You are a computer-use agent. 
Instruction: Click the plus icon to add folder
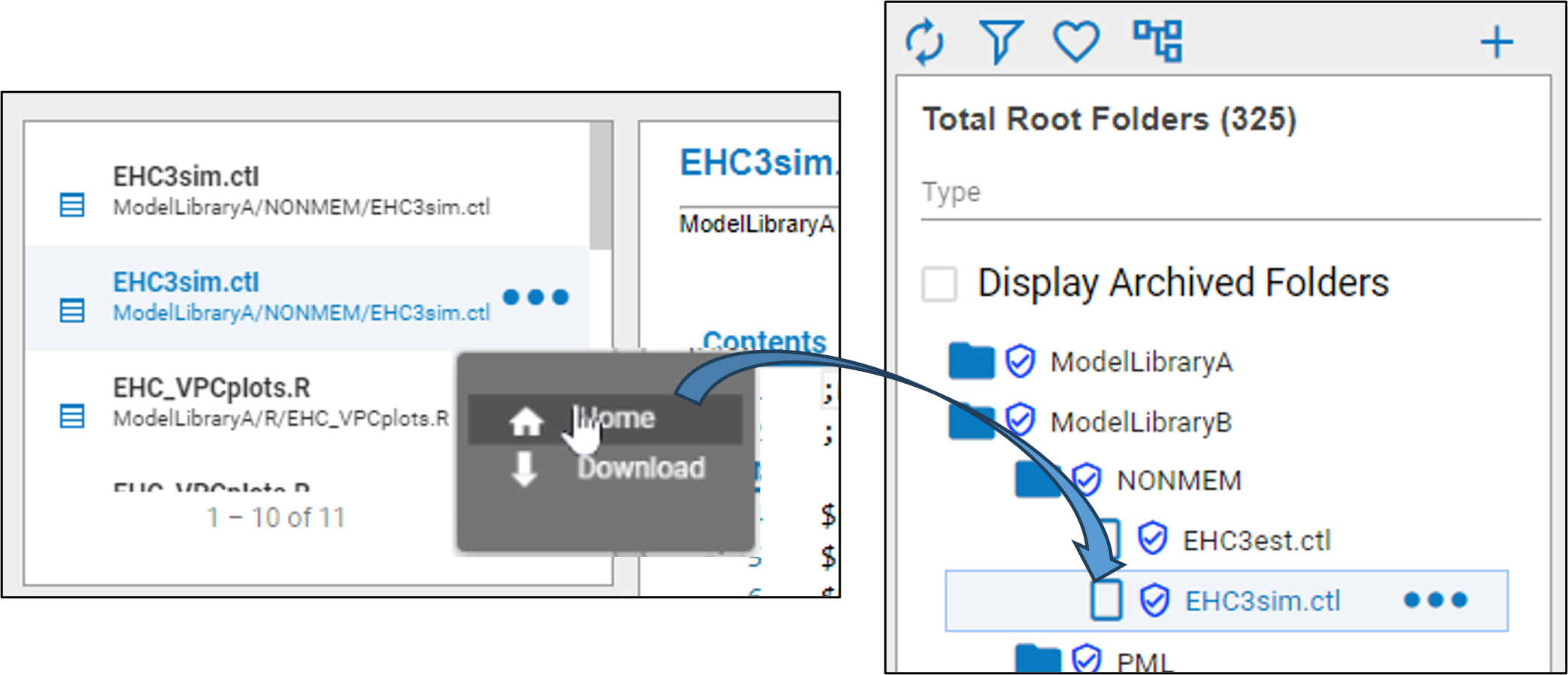tap(1496, 42)
